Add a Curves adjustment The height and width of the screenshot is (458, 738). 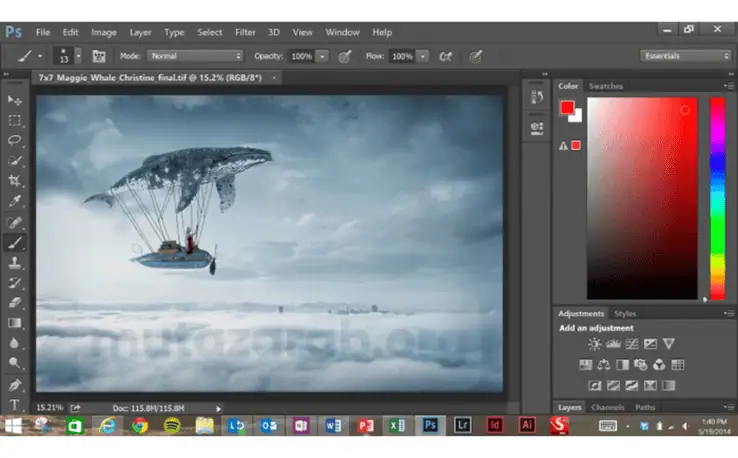pyautogui.click(x=632, y=344)
